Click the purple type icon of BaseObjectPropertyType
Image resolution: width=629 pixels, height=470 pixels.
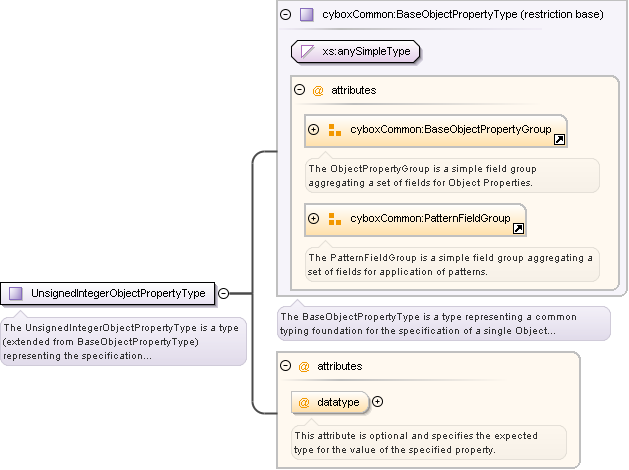click(x=307, y=15)
